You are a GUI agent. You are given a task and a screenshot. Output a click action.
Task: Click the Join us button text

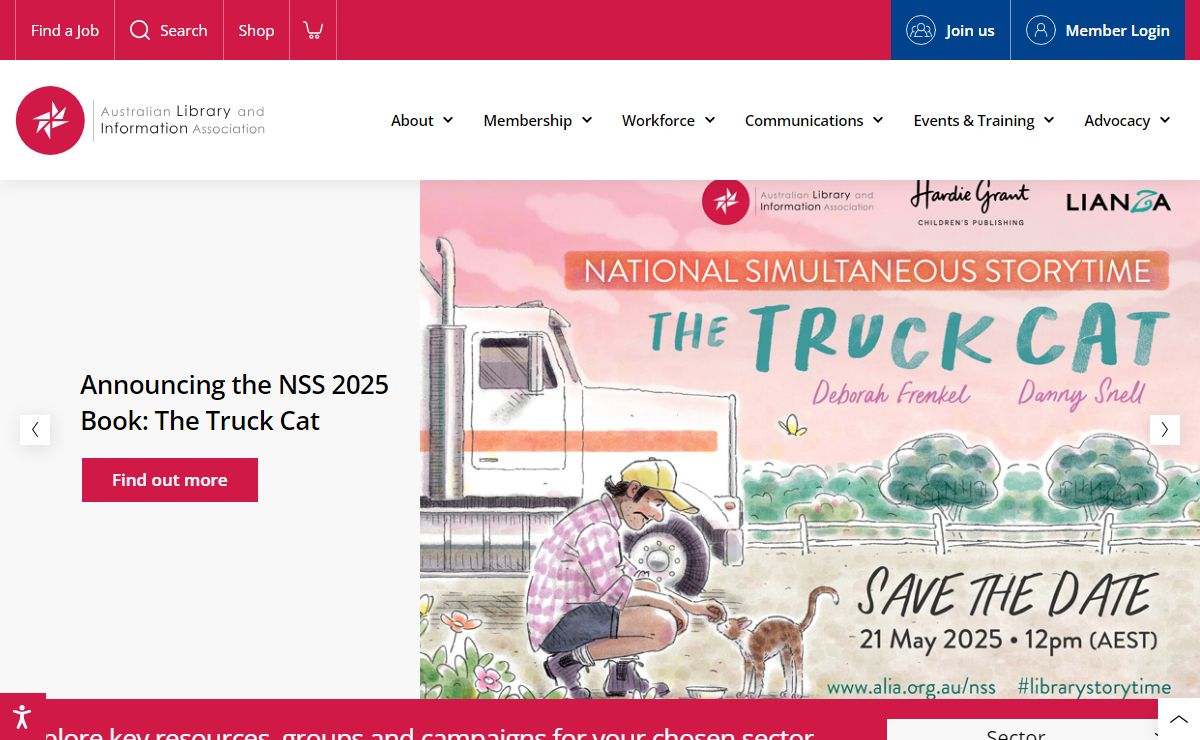(970, 30)
